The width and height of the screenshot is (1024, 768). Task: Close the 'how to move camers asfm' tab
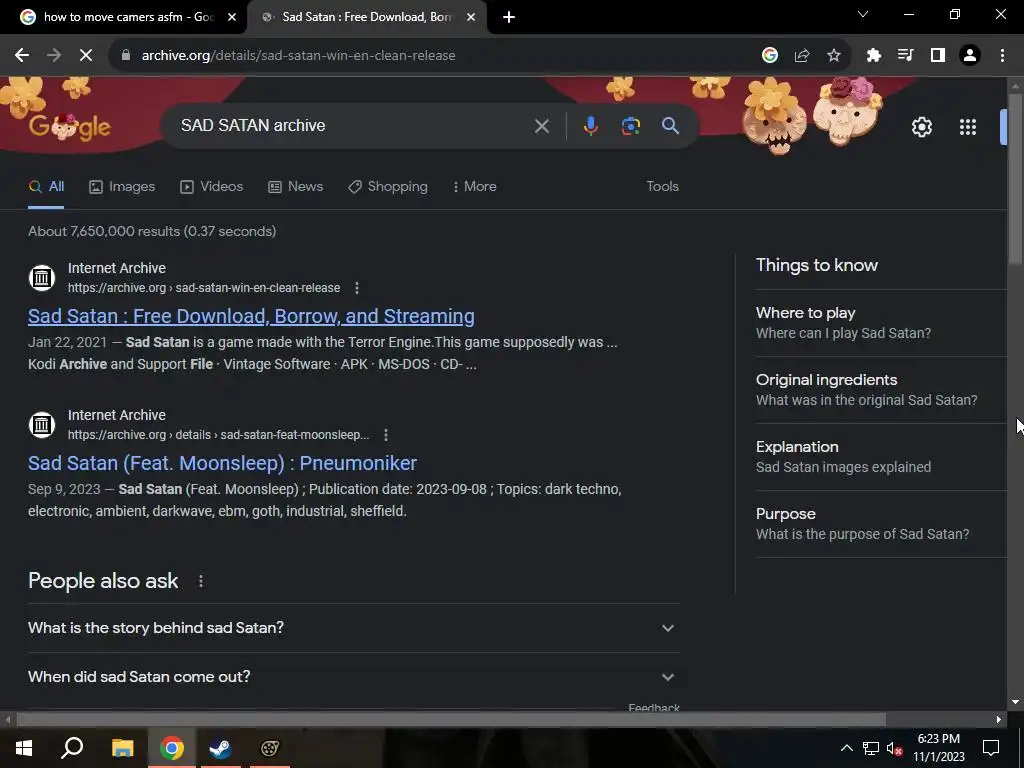pyautogui.click(x=232, y=18)
